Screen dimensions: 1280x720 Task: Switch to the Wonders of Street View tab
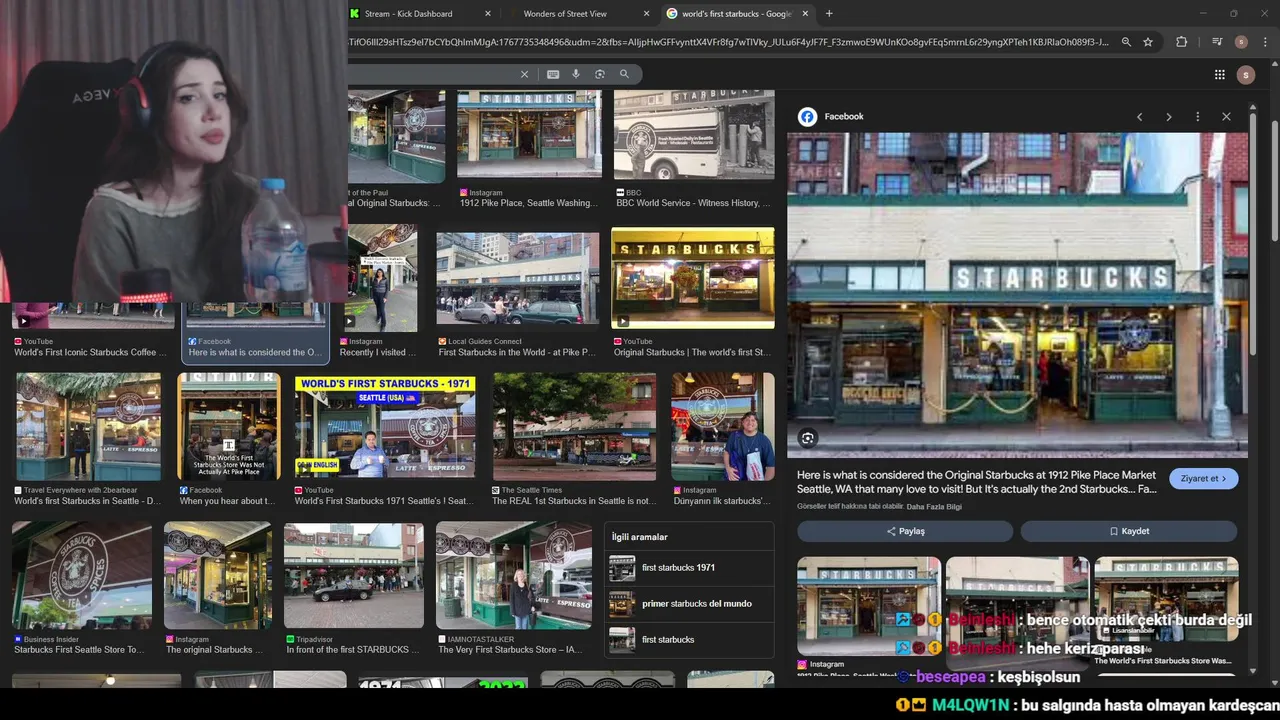click(x=565, y=14)
